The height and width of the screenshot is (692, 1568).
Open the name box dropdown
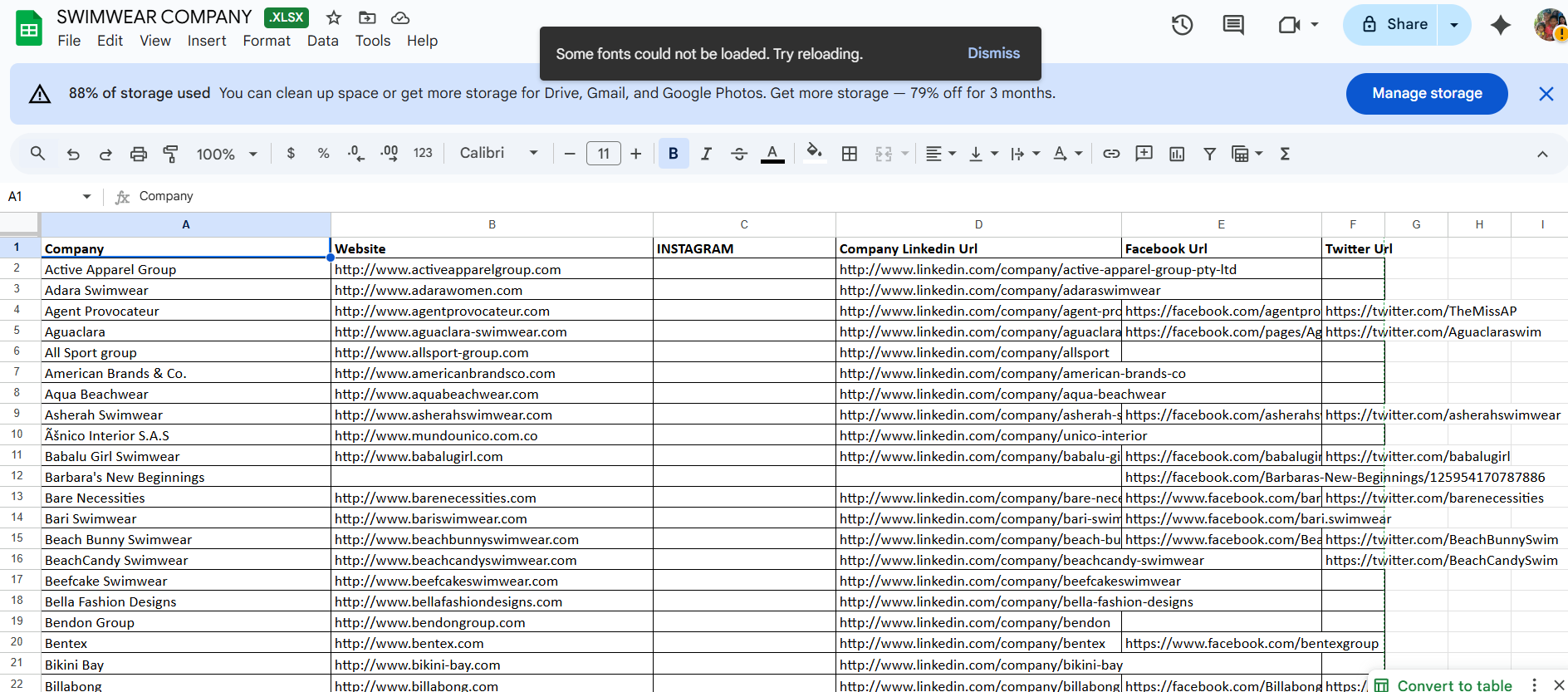click(x=86, y=196)
